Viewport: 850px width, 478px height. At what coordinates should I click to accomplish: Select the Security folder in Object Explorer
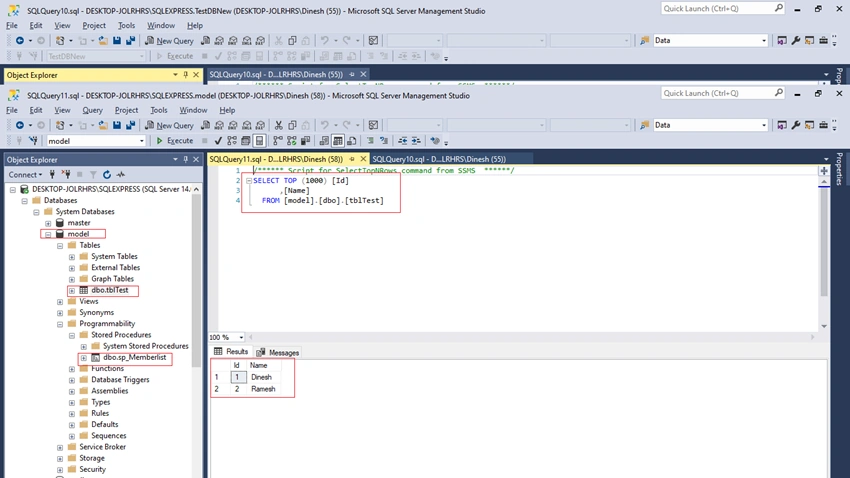(92, 469)
